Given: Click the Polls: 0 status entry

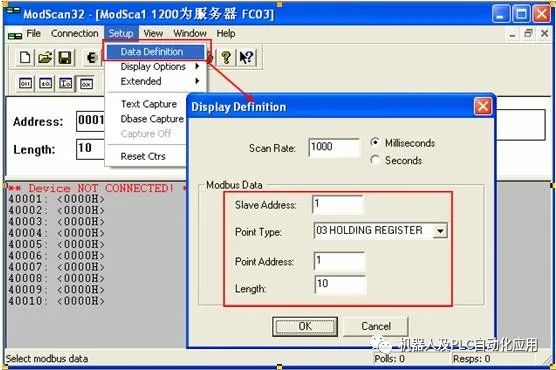Looking at the screenshot, I should 389,359.
